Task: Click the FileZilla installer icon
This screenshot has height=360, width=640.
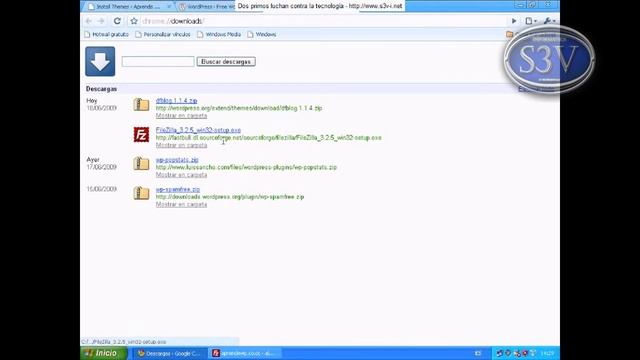Action: [x=141, y=134]
